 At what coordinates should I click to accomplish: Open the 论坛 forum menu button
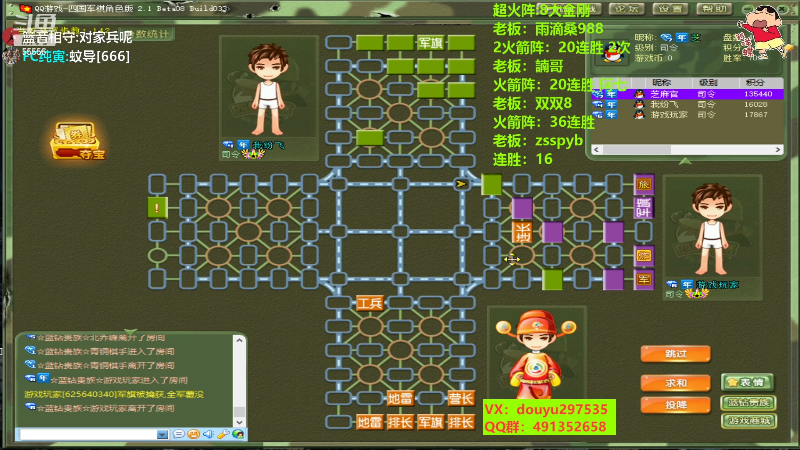626,9
